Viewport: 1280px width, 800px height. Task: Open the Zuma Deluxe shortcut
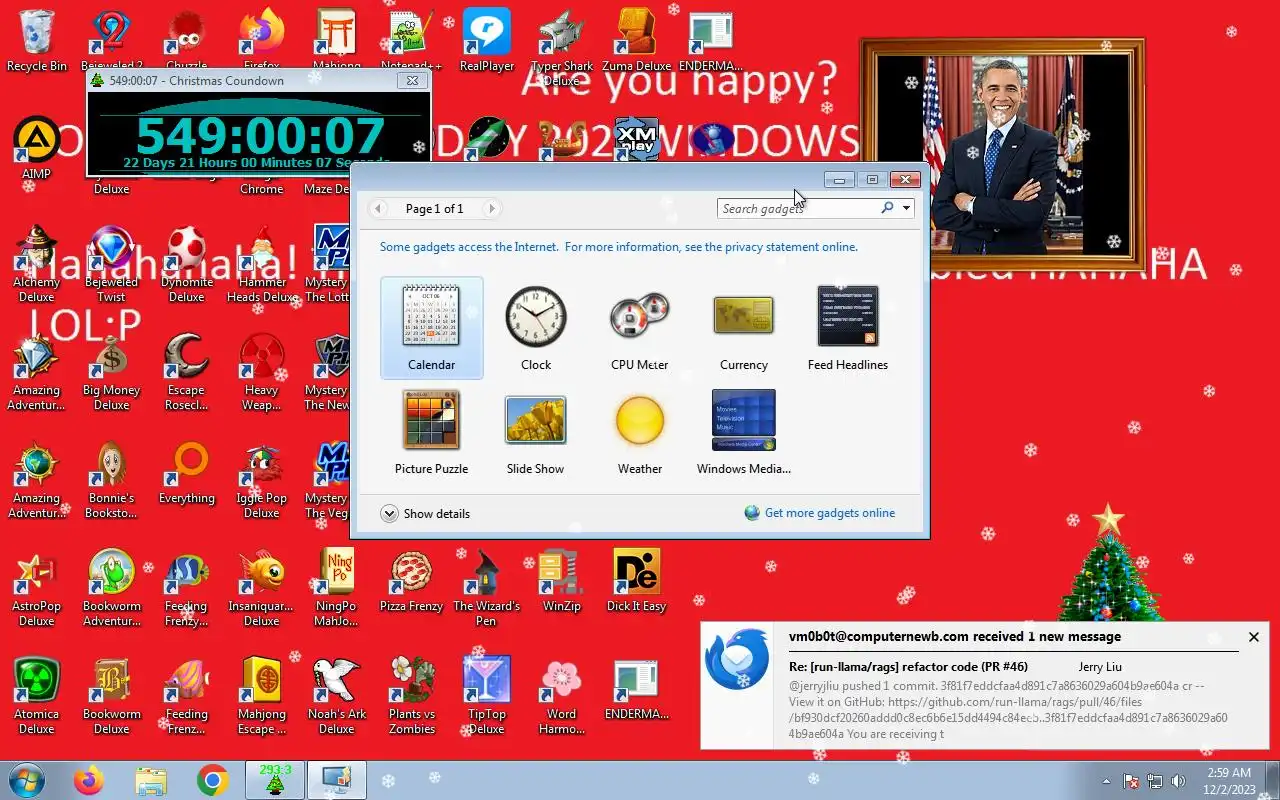point(636,42)
